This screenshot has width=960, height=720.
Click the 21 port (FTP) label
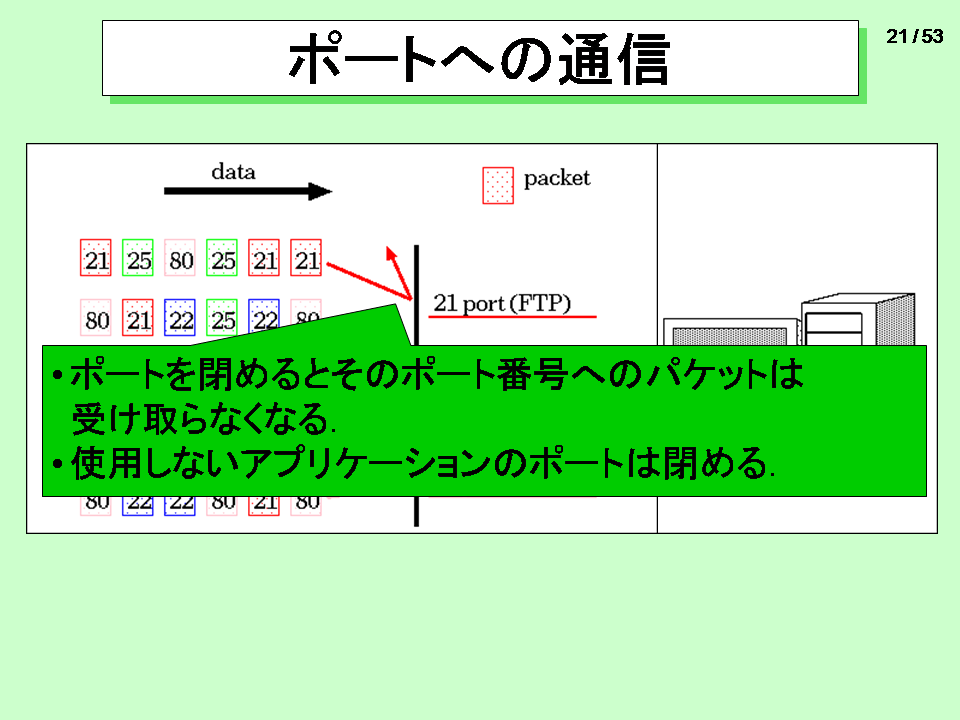[x=502, y=304]
